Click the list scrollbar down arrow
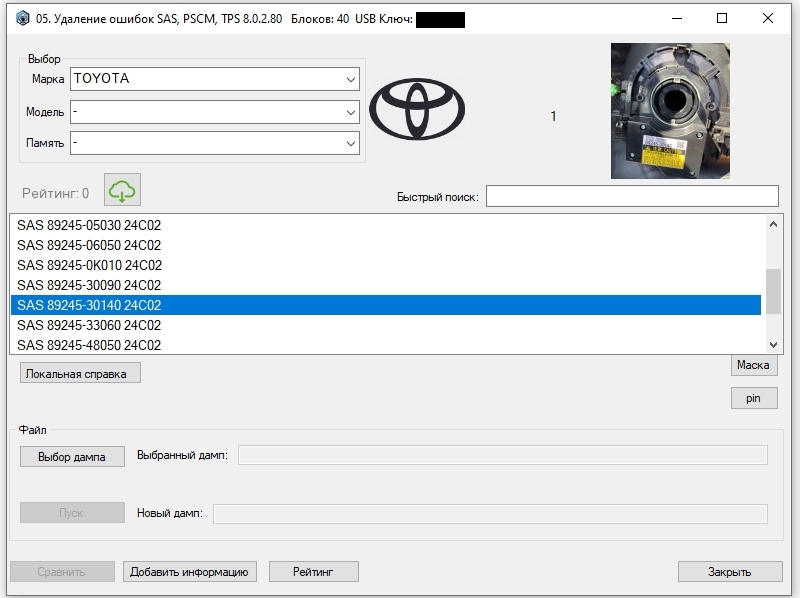Viewport: 800px width, 598px height. [773, 345]
